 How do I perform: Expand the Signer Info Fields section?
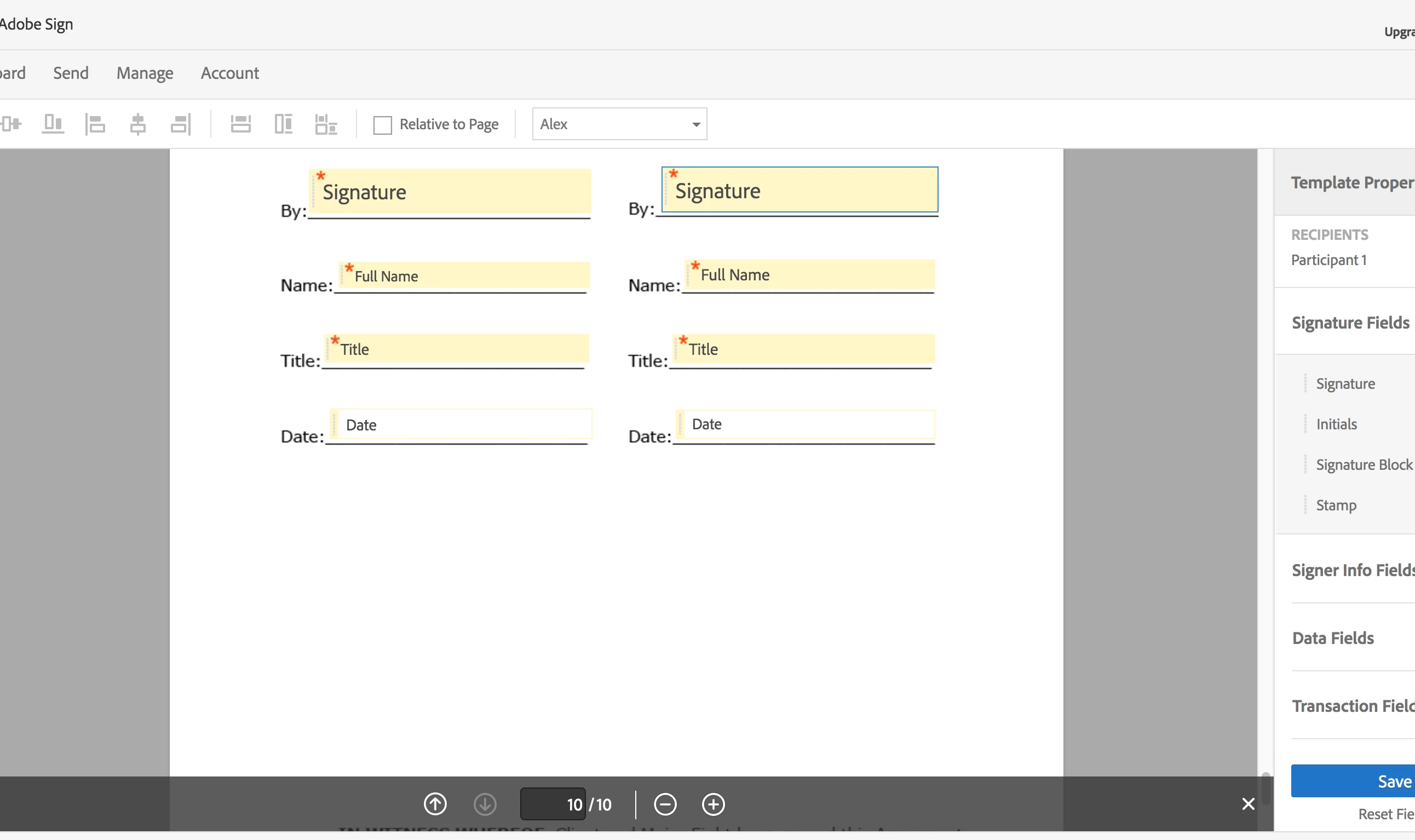1353,570
